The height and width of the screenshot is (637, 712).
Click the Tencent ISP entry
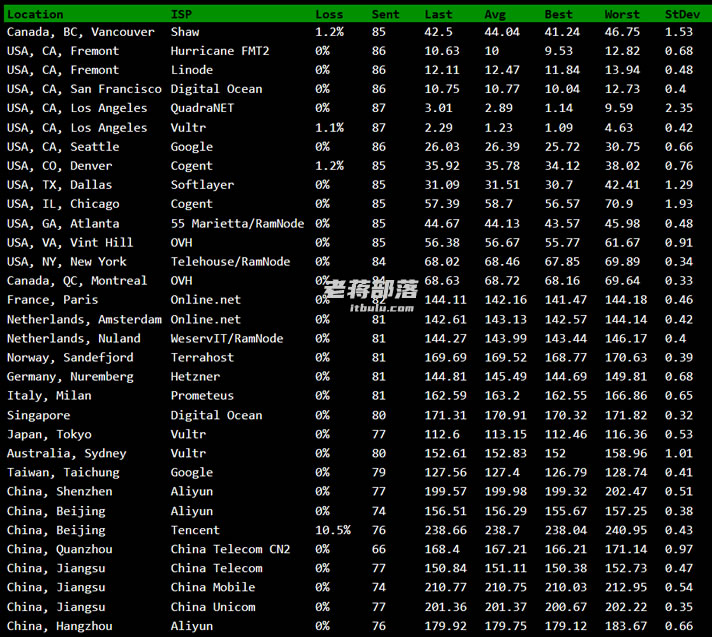(x=195, y=530)
